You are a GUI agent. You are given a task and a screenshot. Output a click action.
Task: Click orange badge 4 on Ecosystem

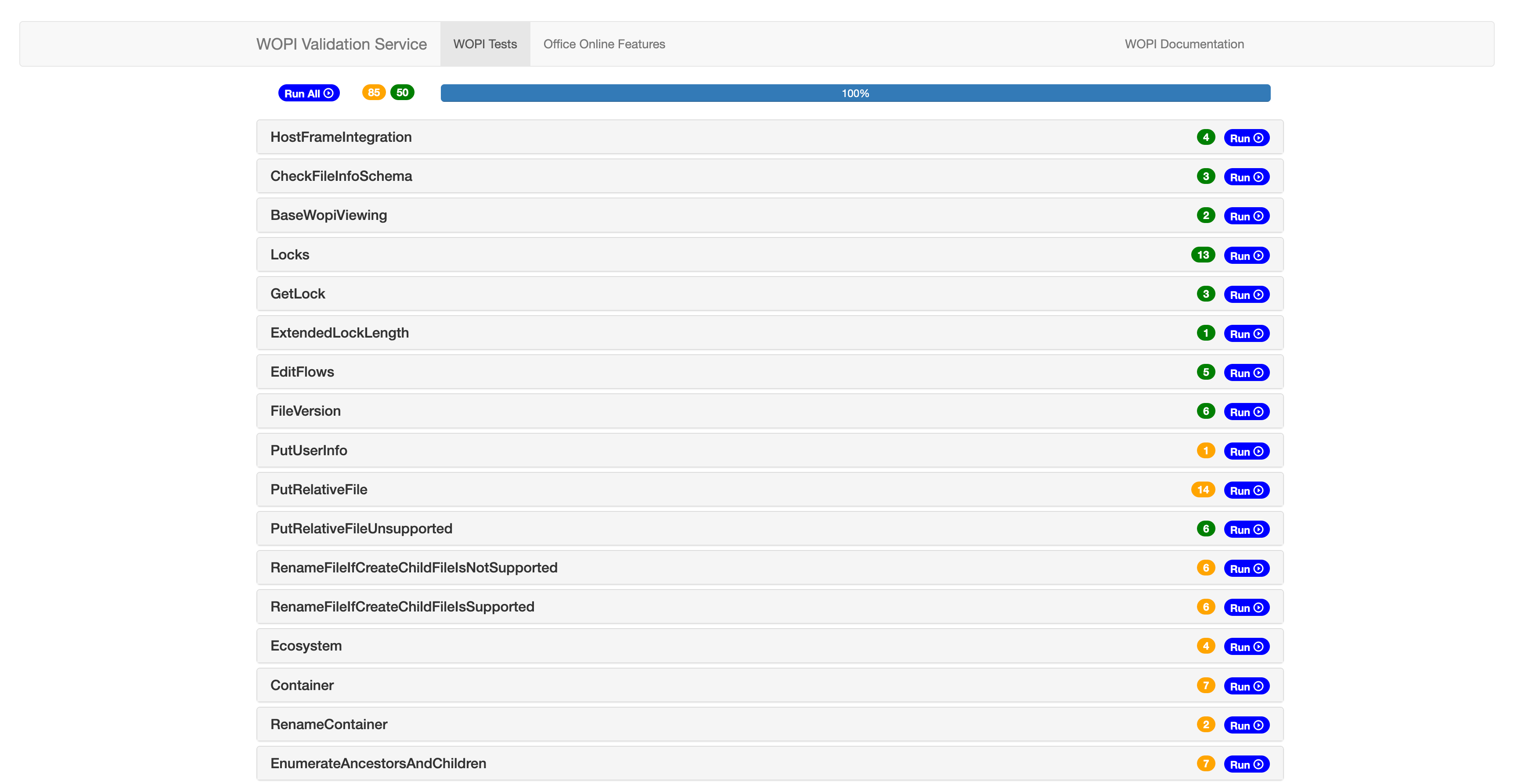coord(1205,646)
